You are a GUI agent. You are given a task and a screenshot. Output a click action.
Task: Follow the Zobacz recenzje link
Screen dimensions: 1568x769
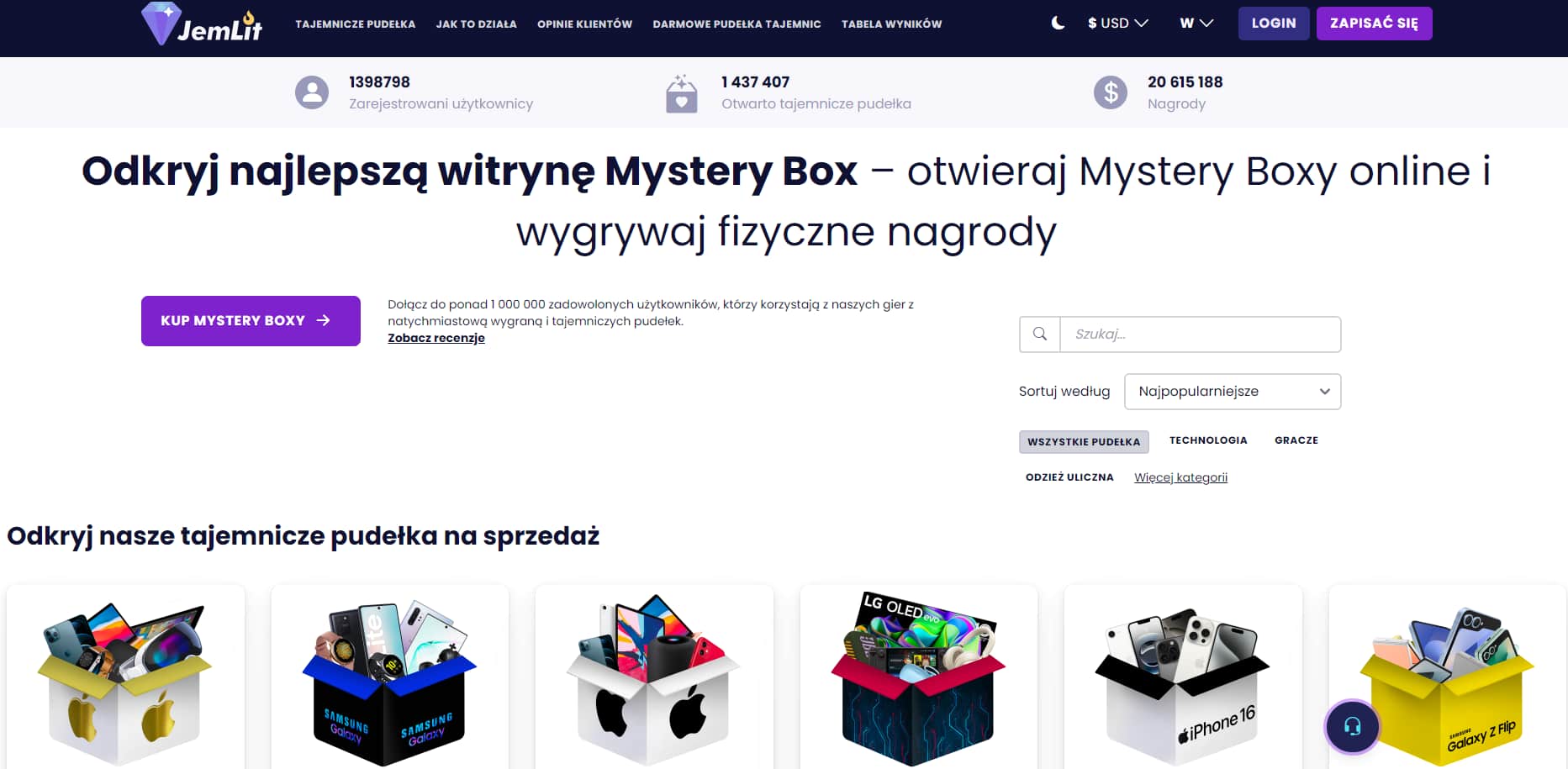436,338
